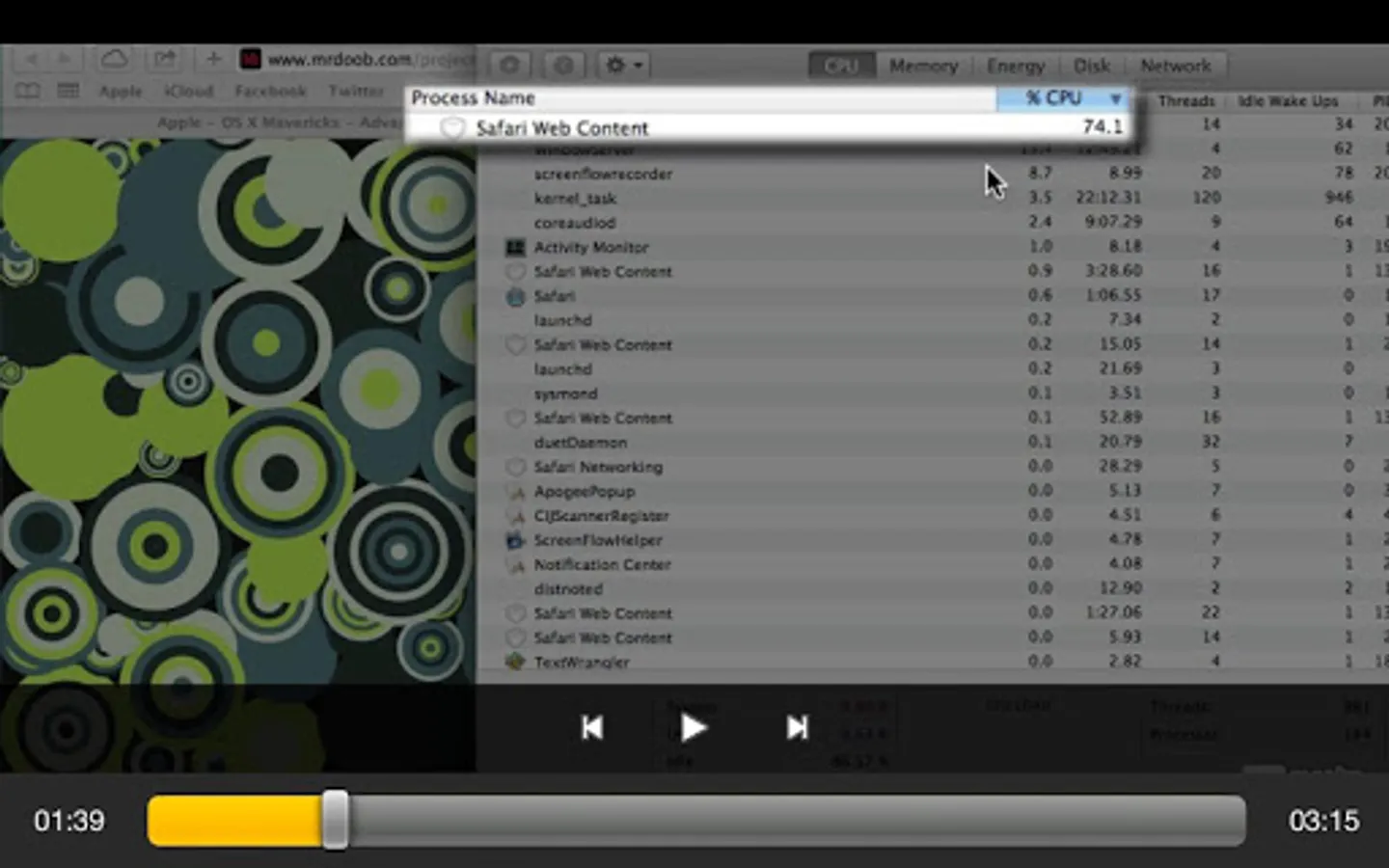The image size is (1389, 868).
Task: Select the CIJScannerRegister process
Action: coord(601,516)
